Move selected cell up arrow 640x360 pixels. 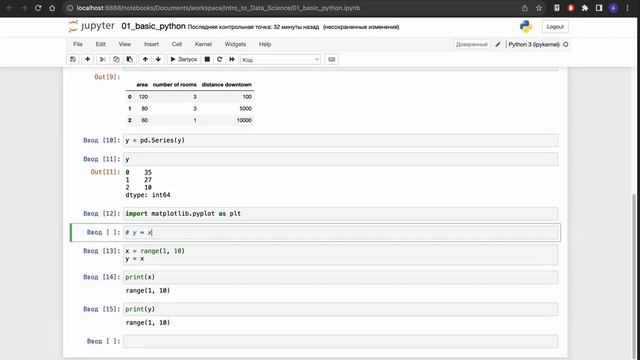[145, 60]
